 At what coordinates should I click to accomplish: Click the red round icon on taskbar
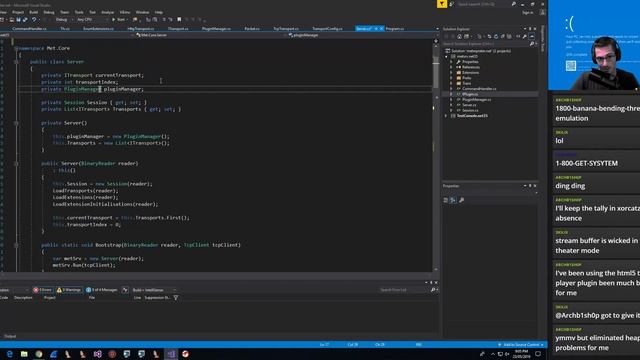tap(185, 354)
